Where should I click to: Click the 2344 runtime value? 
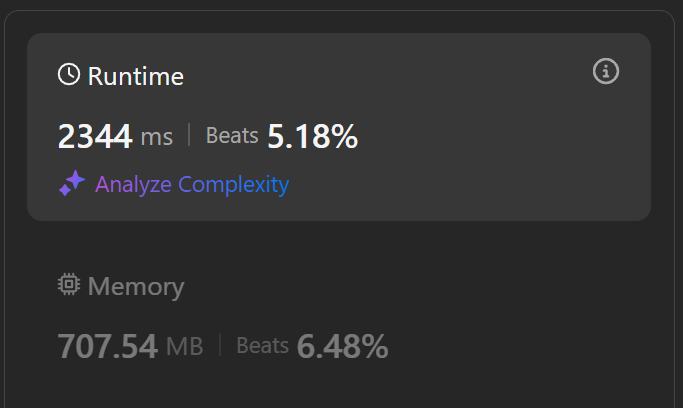coord(95,136)
